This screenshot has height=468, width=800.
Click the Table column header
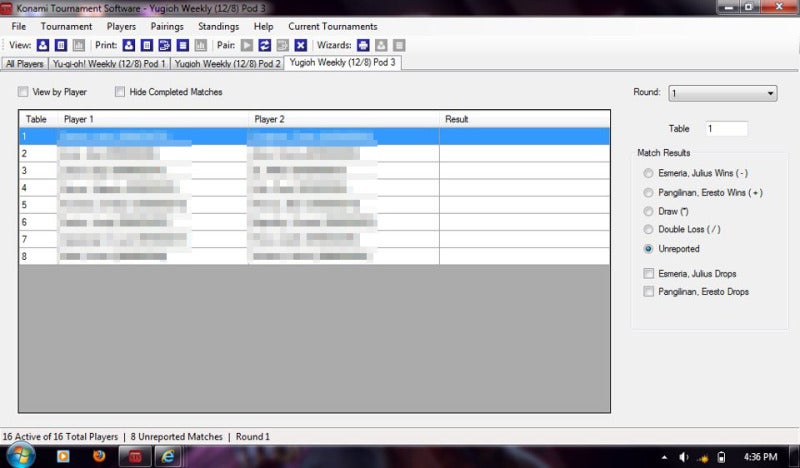point(39,119)
